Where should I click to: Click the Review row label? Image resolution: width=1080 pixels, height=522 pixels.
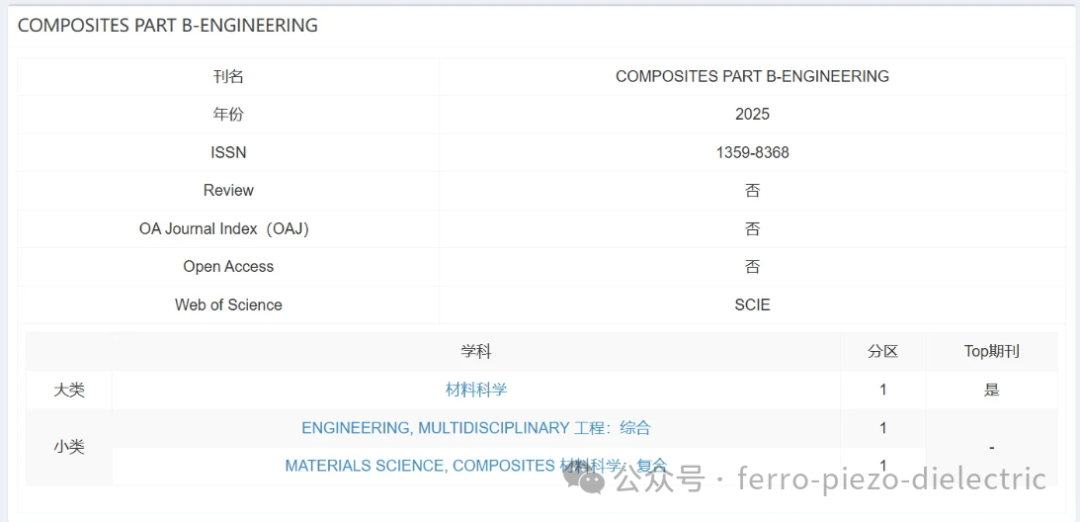point(228,191)
